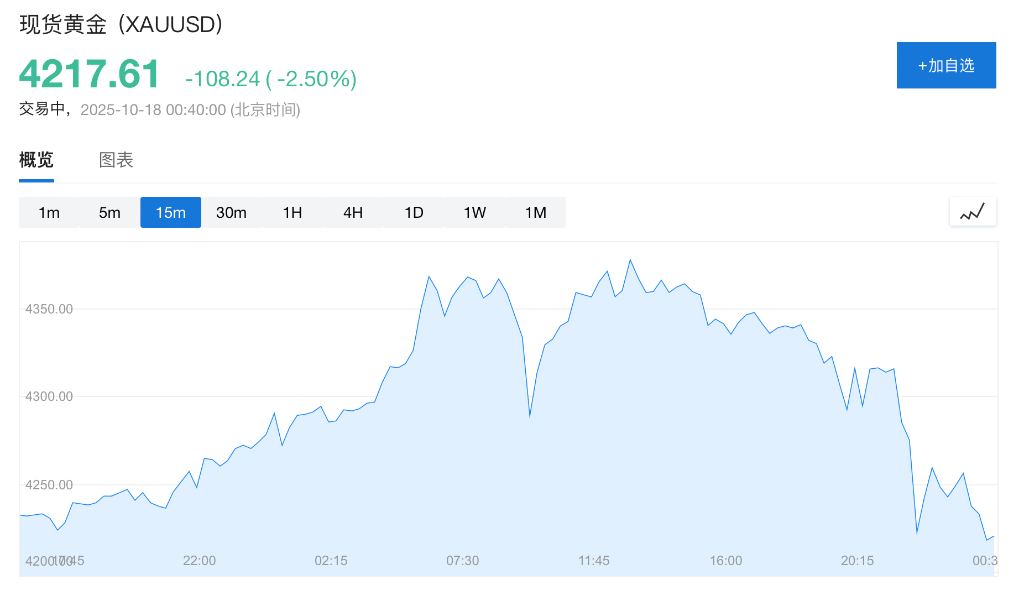Click the -108.24 (-2.50%) change value
The image size is (1024, 590).
tap(270, 79)
